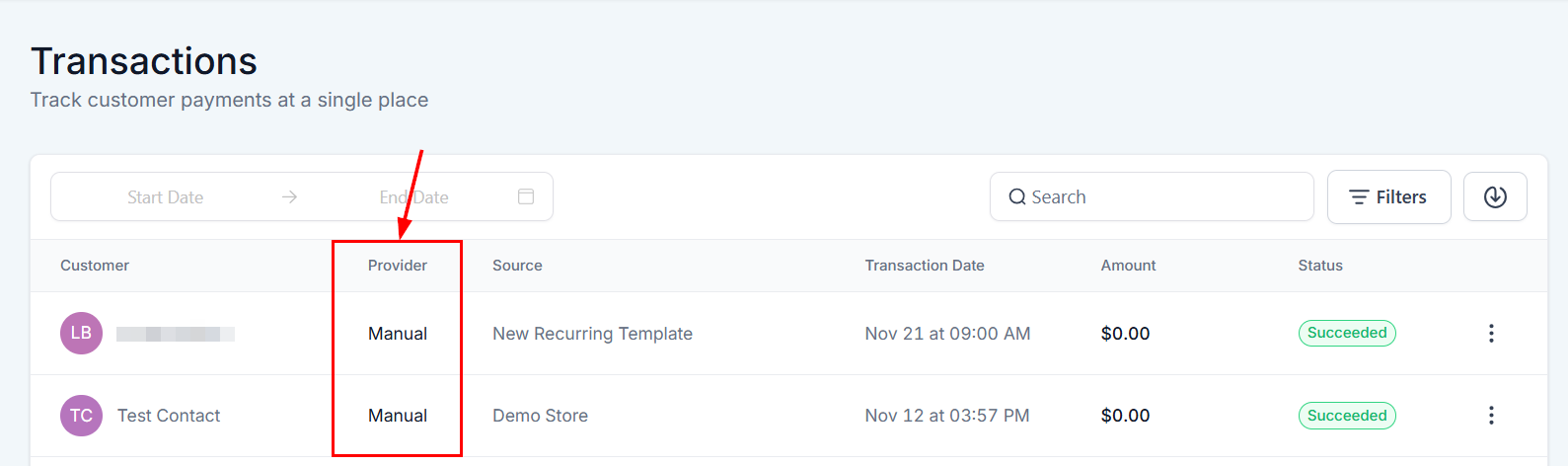Open the three-dot menu for Test Contact
This screenshot has width=1568, height=466.
1491,416
